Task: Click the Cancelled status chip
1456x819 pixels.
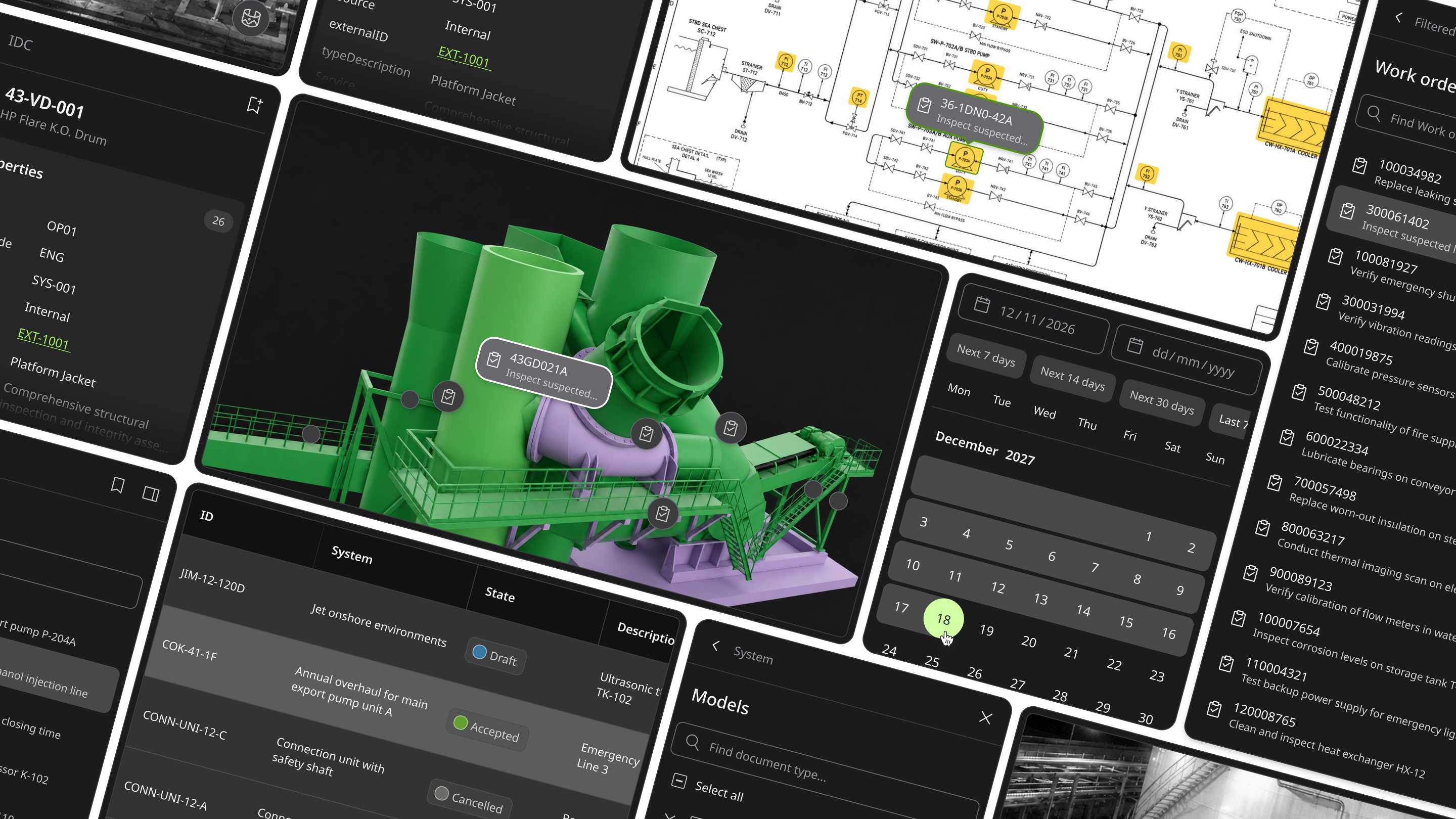Action: point(469,799)
